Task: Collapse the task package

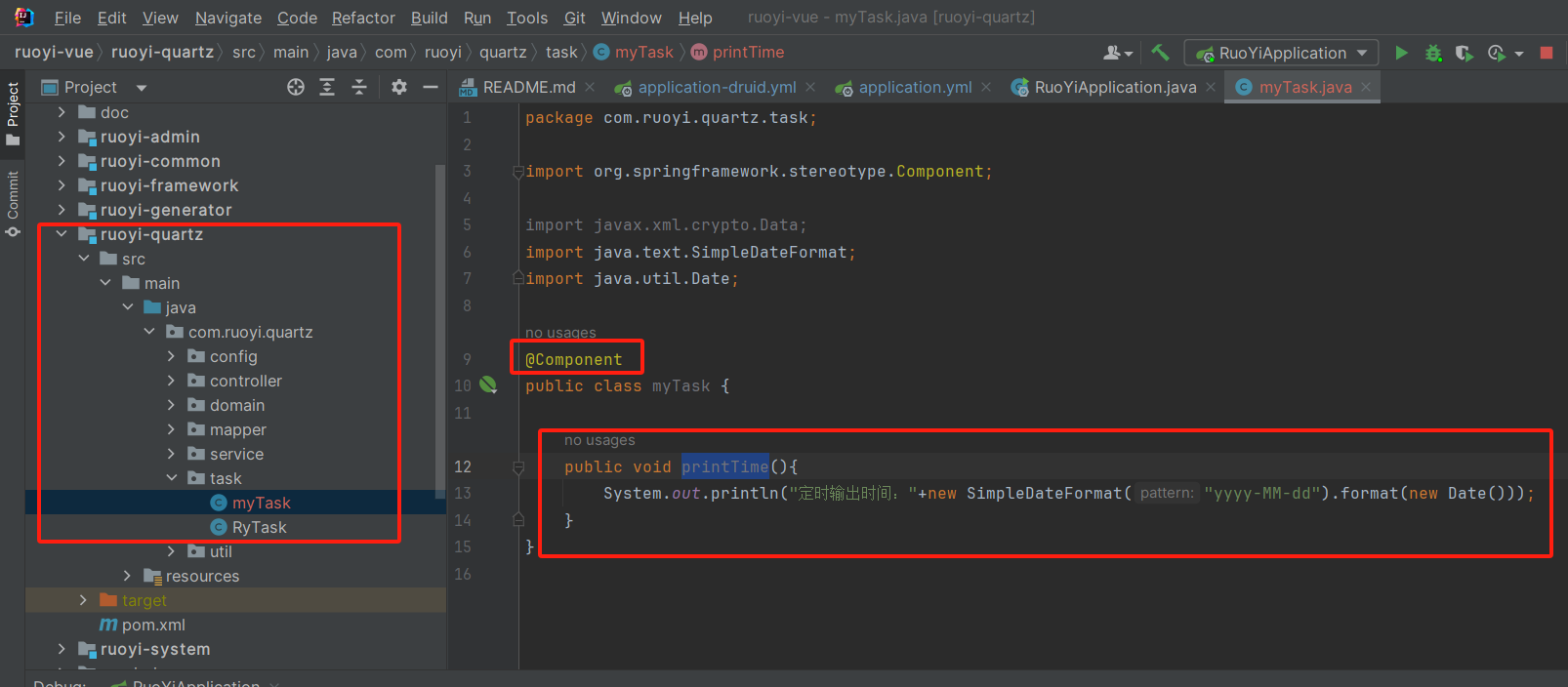Action: pyautogui.click(x=172, y=478)
